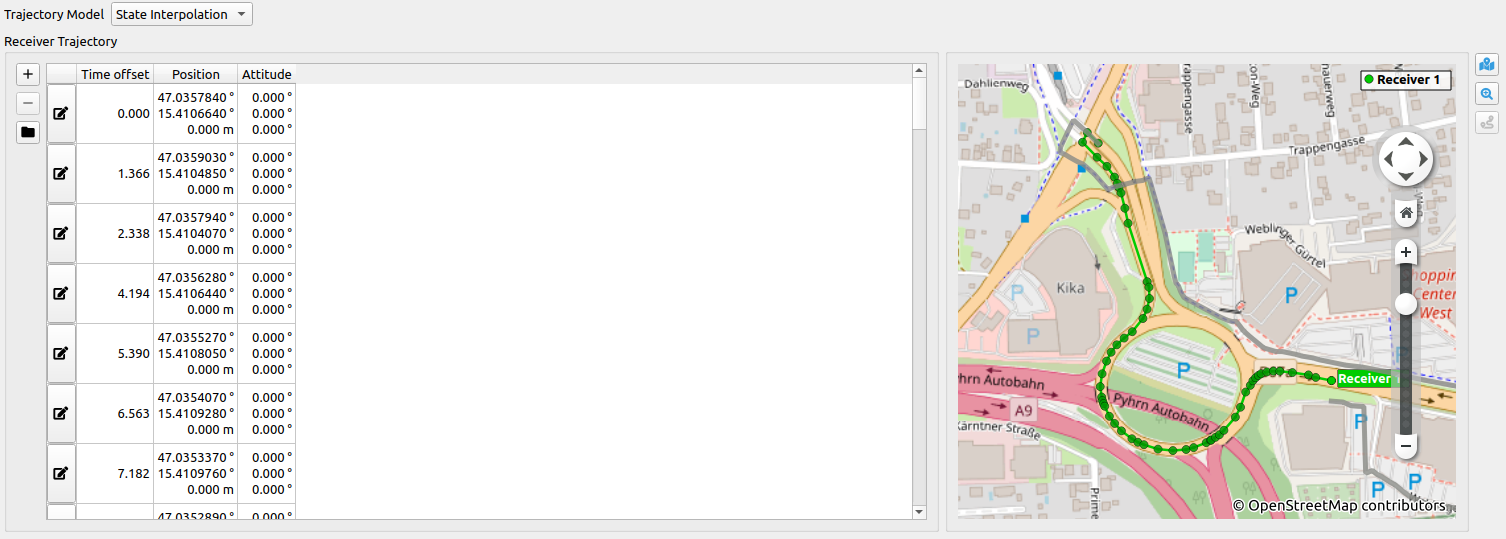Click the map layers icon beside the map
Viewport: 1506px width, 539px height.
tap(1487, 65)
